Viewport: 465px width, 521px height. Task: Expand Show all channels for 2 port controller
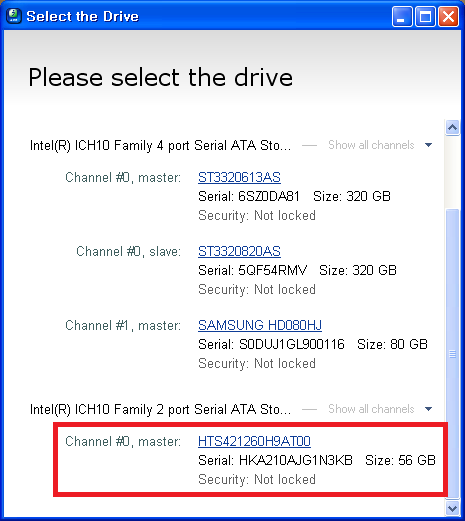pos(380,409)
